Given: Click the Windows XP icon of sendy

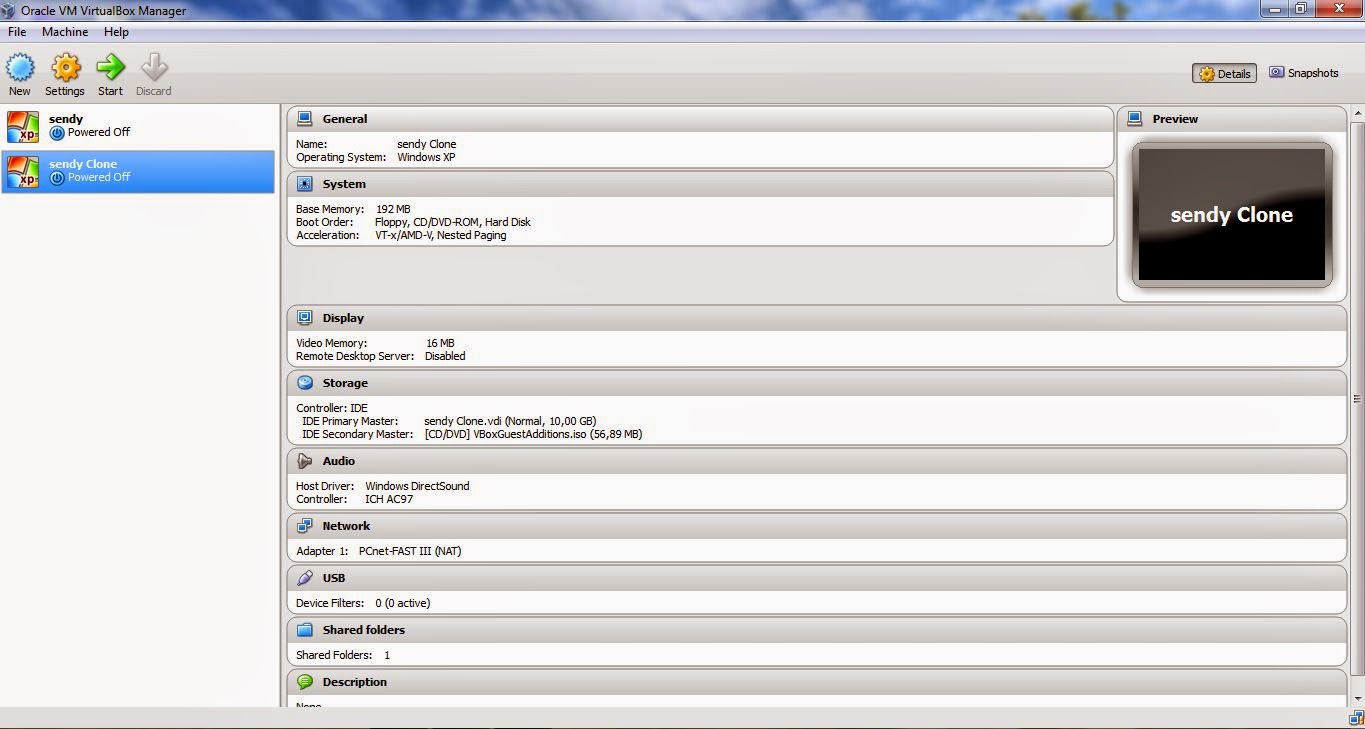Looking at the screenshot, I should coord(23,127).
